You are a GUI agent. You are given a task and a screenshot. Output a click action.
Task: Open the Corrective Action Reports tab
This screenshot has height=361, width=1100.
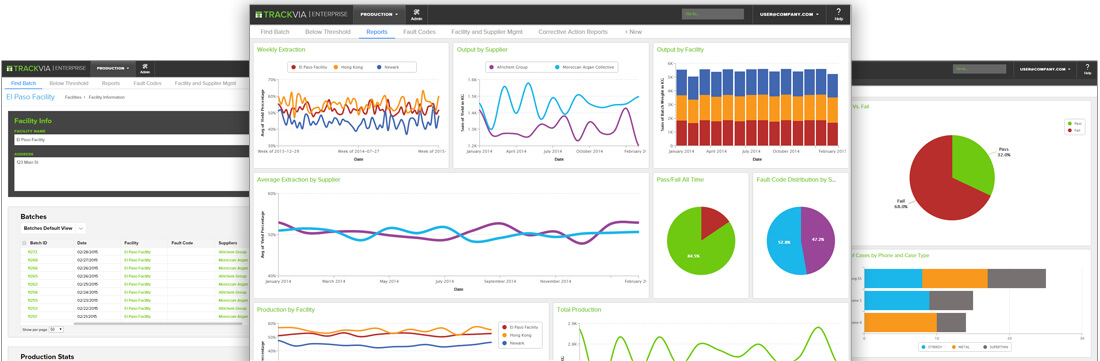pyautogui.click(x=572, y=32)
